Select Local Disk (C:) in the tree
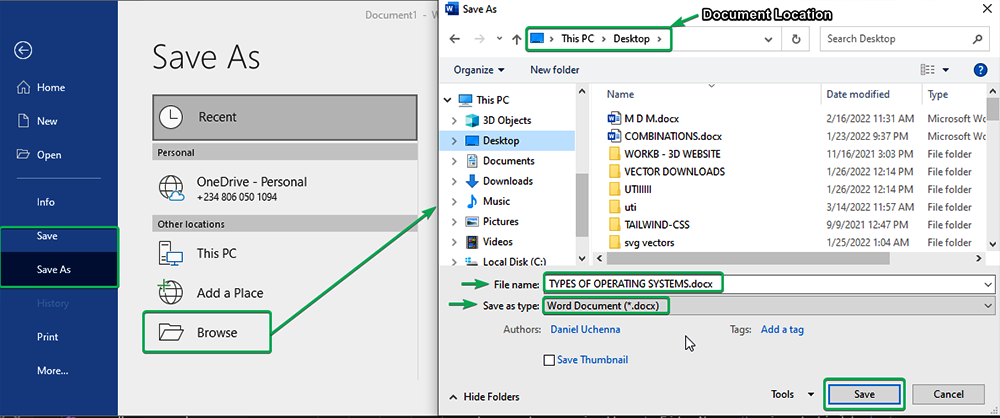Image resolution: width=1000 pixels, height=418 pixels. tap(515, 262)
